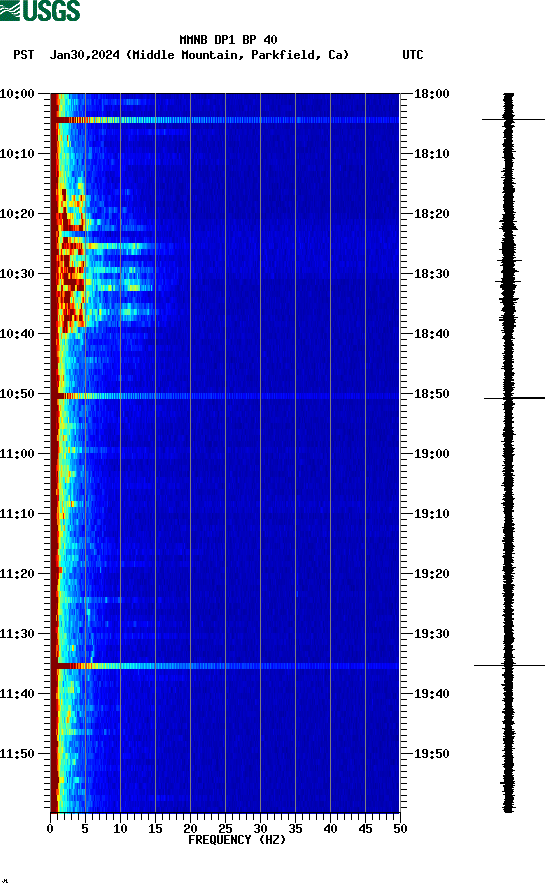
Task: Click the '18:10' UTC time label
Action: pos(432,154)
